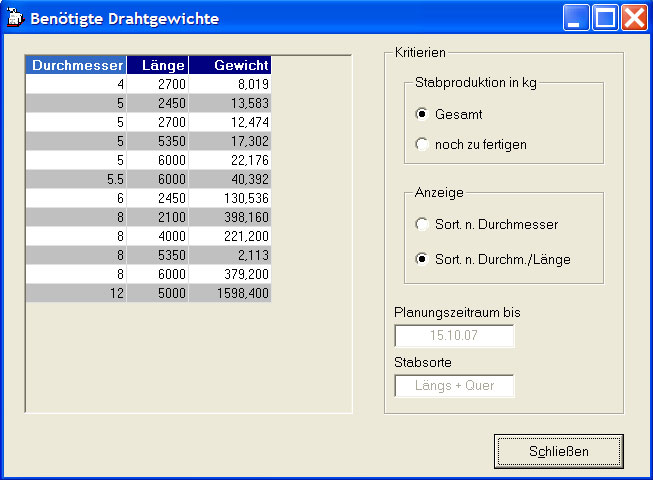Select the weight cell 2,113

pos(230,255)
